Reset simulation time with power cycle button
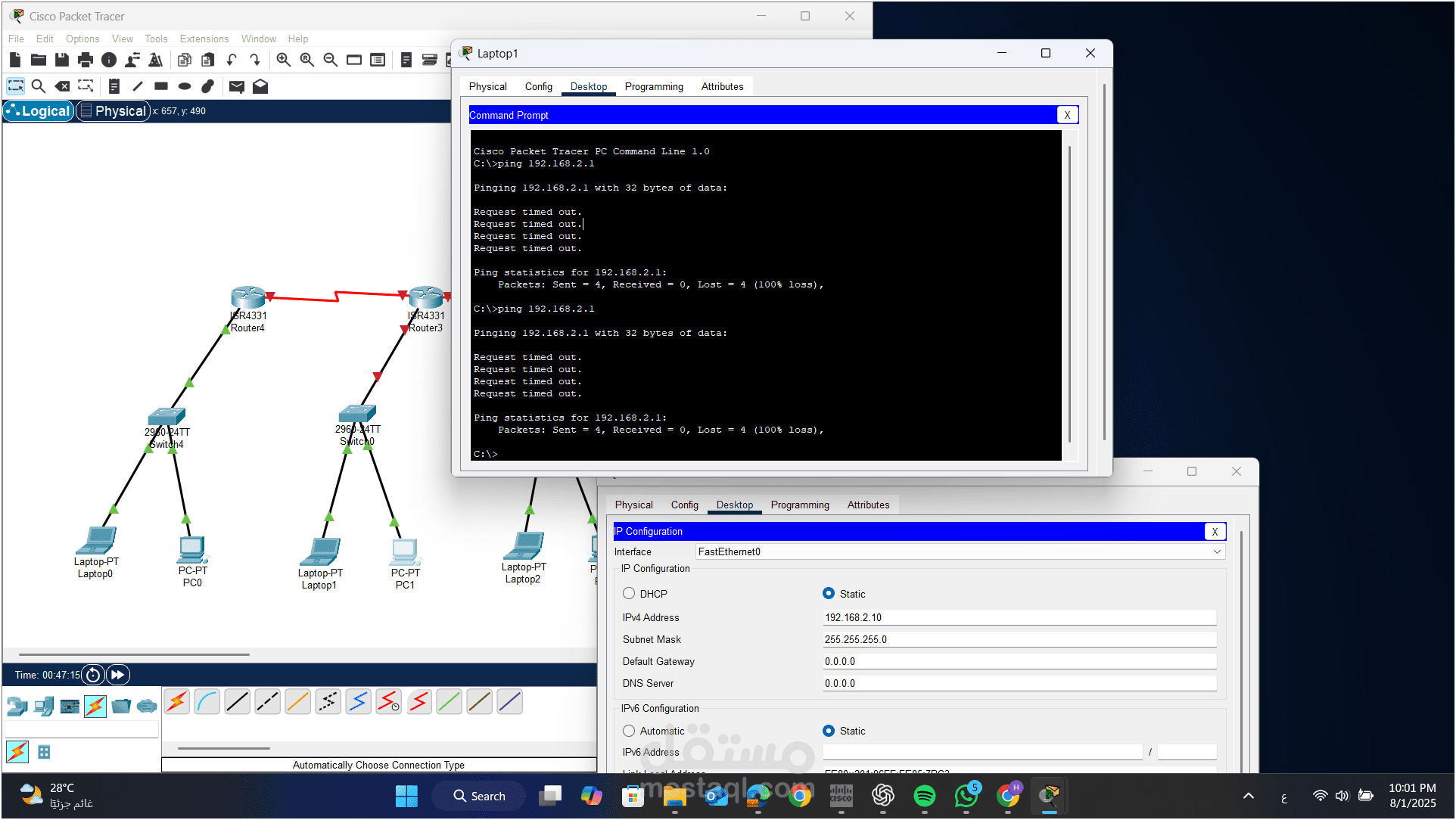The height and width of the screenshot is (820, 1456). (x=93, y=675)
